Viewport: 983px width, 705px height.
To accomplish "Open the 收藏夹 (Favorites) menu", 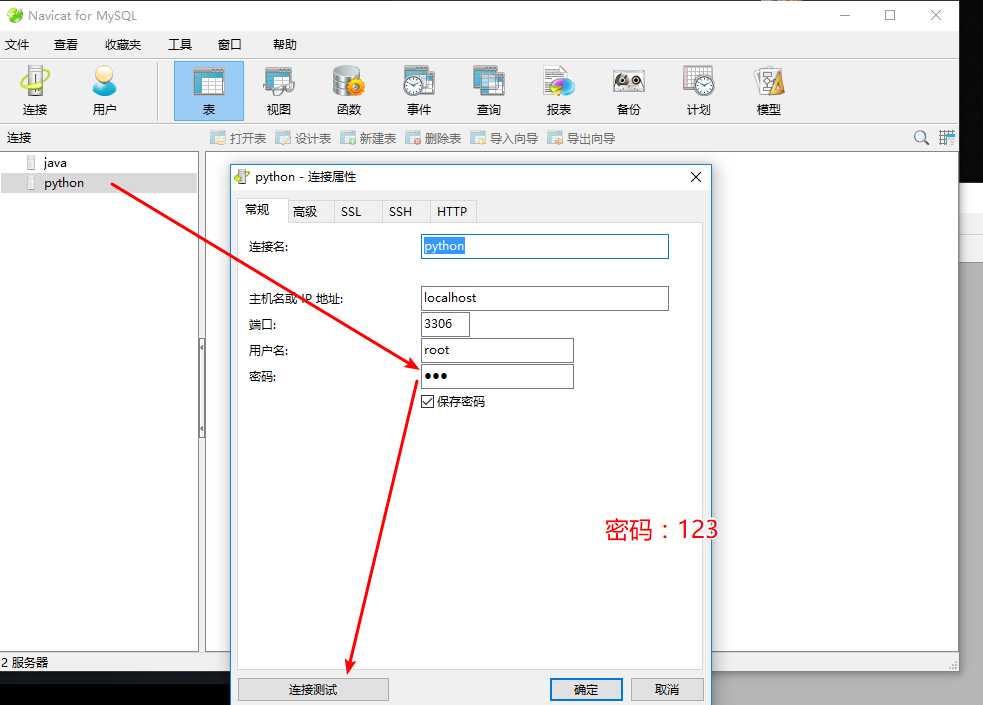I will 123,44.
